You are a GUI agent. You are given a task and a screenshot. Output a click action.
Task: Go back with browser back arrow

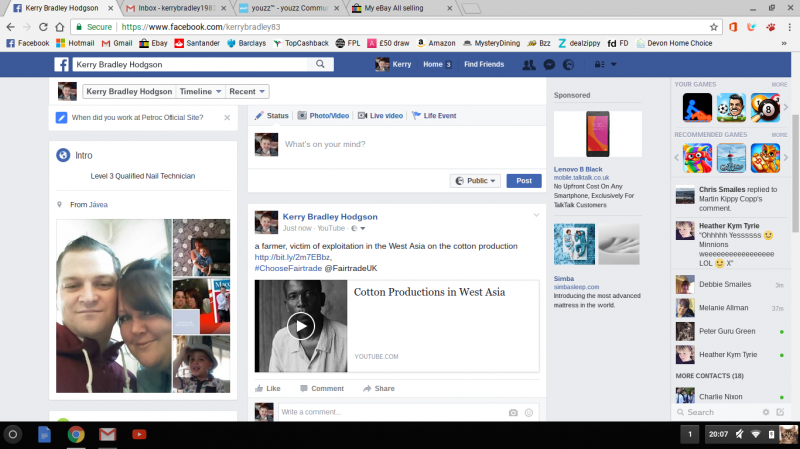pos(11,27)
